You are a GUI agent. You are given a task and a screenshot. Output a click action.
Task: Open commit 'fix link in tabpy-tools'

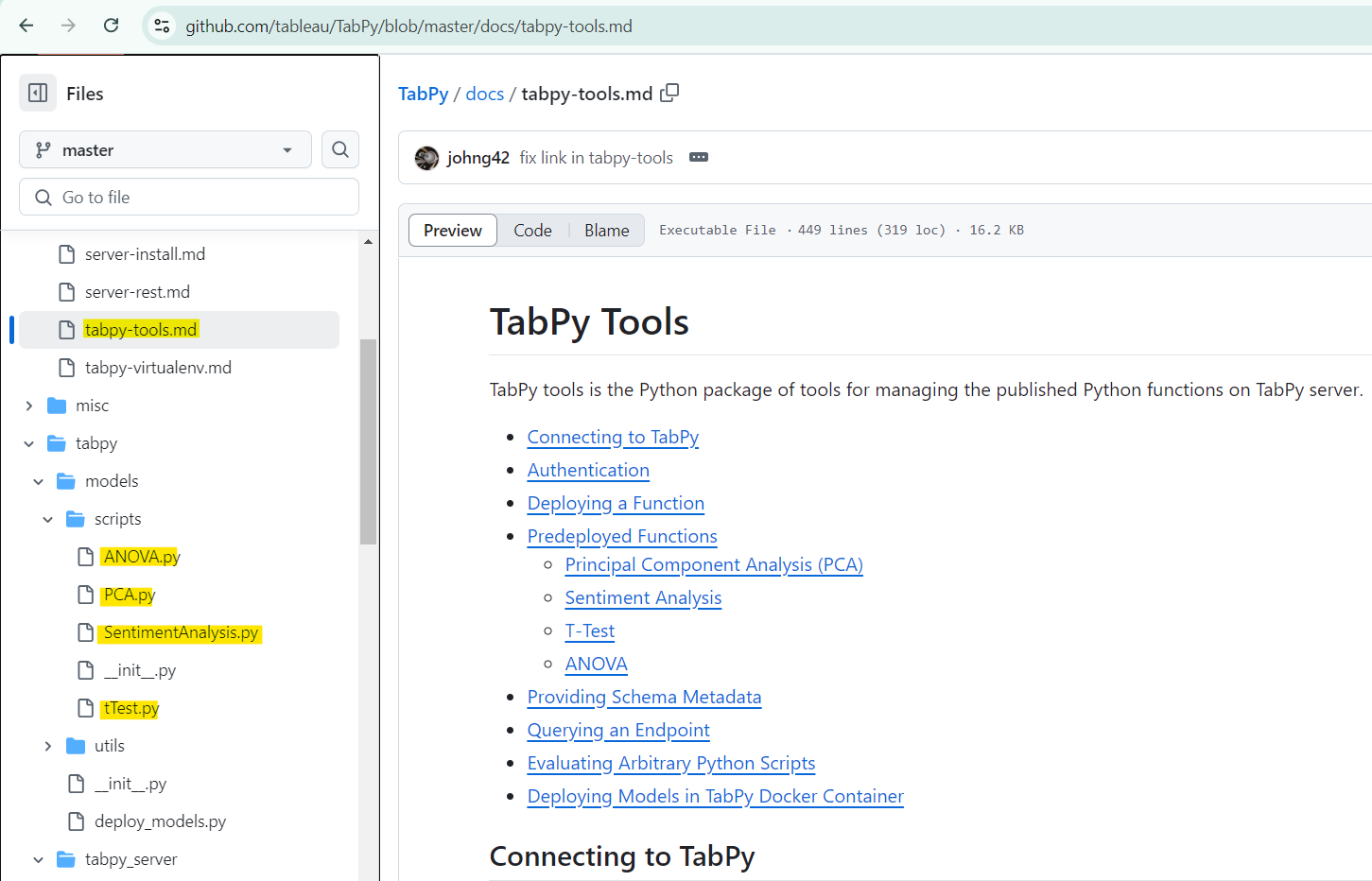click(x=597, y=158)
